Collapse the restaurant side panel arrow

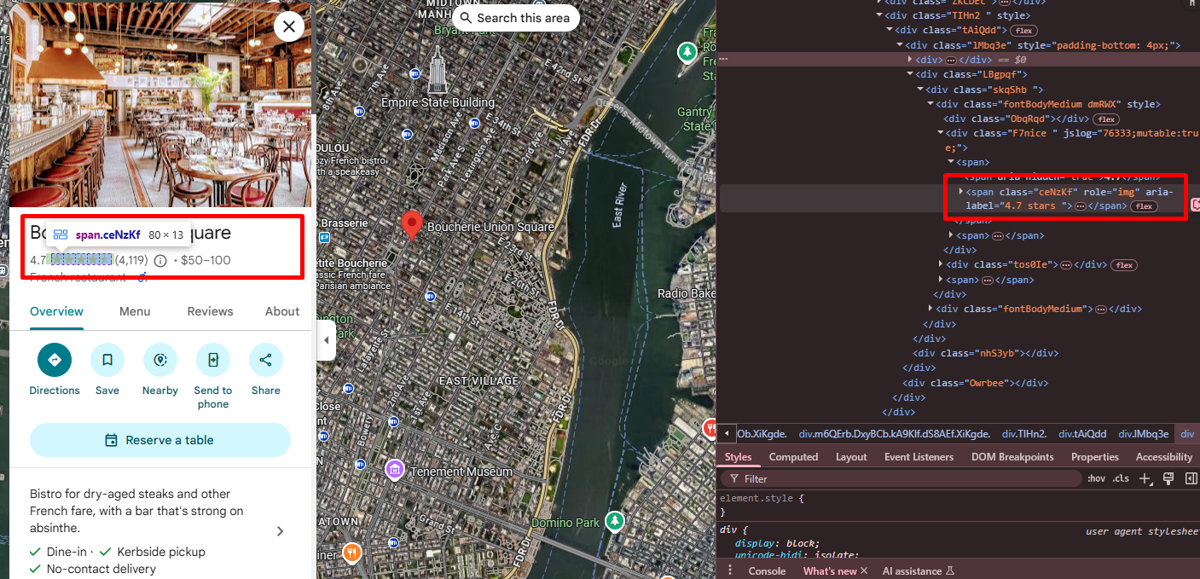[325, 340]
